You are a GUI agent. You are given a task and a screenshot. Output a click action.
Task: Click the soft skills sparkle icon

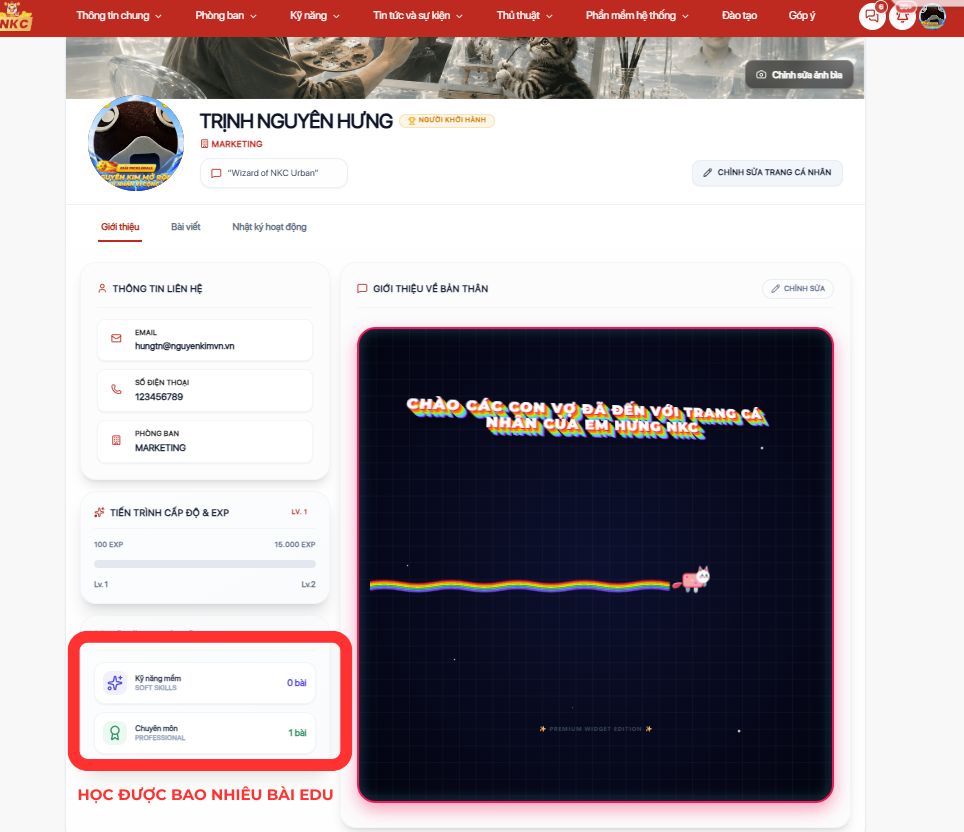[115, 683]
